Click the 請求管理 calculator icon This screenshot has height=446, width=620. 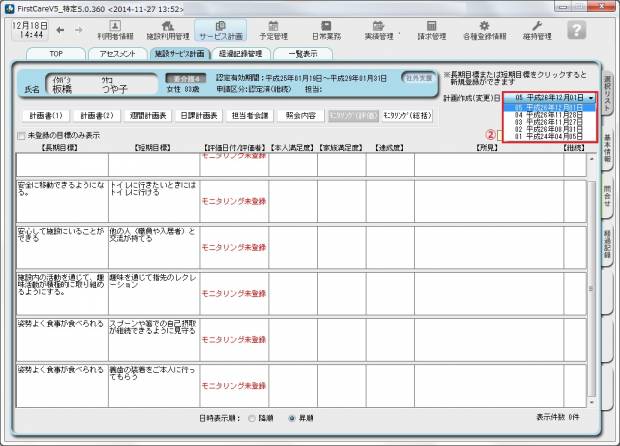(x=431, y=29)
